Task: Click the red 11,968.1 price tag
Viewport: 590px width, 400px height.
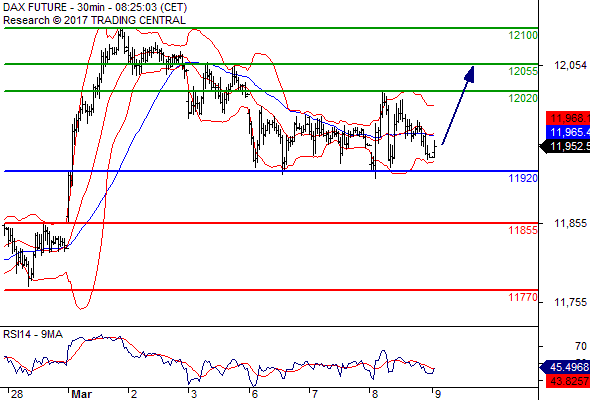Action: [568, 119]
